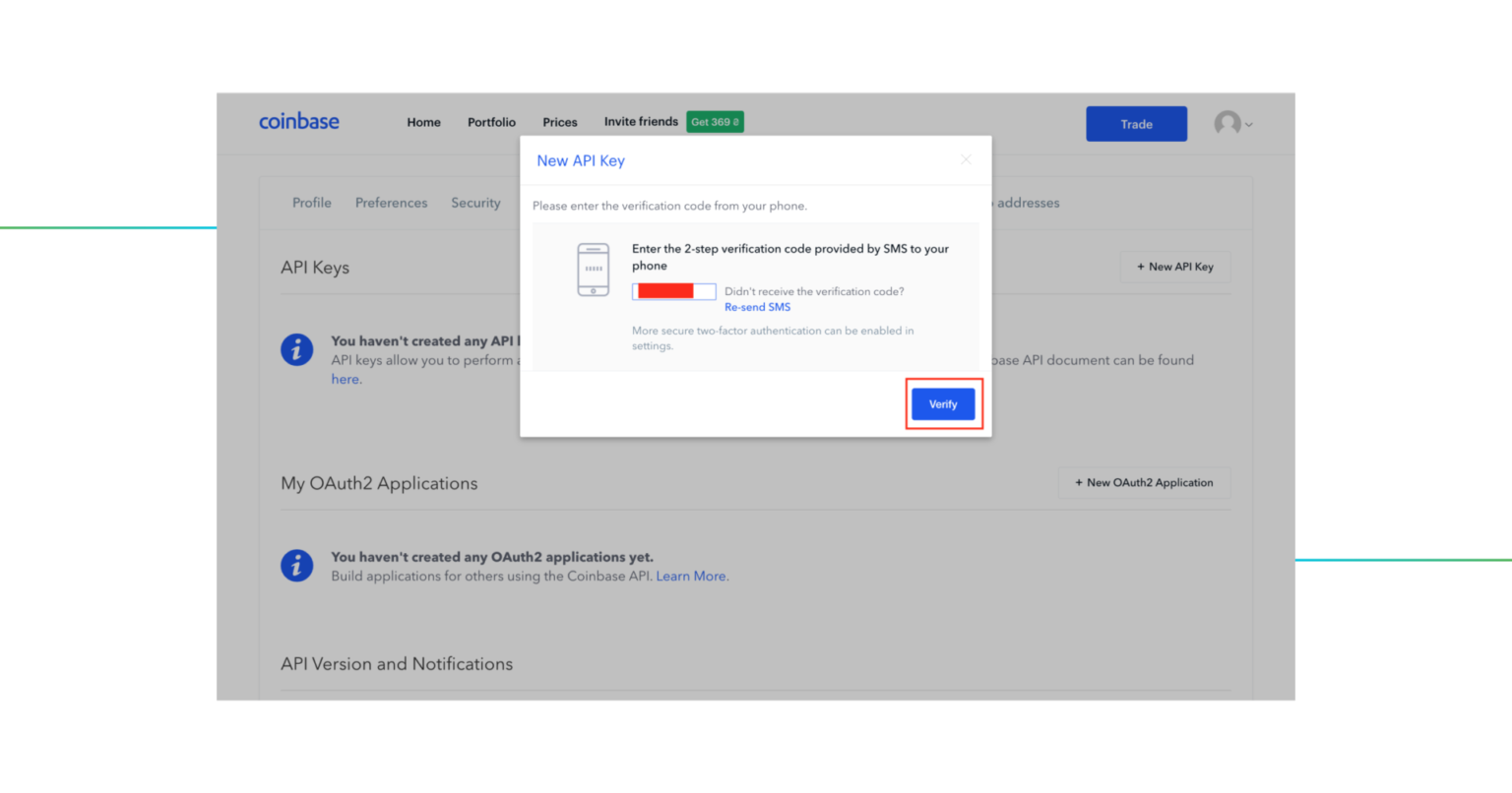Image resolution: width=1512 pixels, height=793 pixels.
Task: Click 'More secure two-factor authentication' note
Action: [773, 338]
